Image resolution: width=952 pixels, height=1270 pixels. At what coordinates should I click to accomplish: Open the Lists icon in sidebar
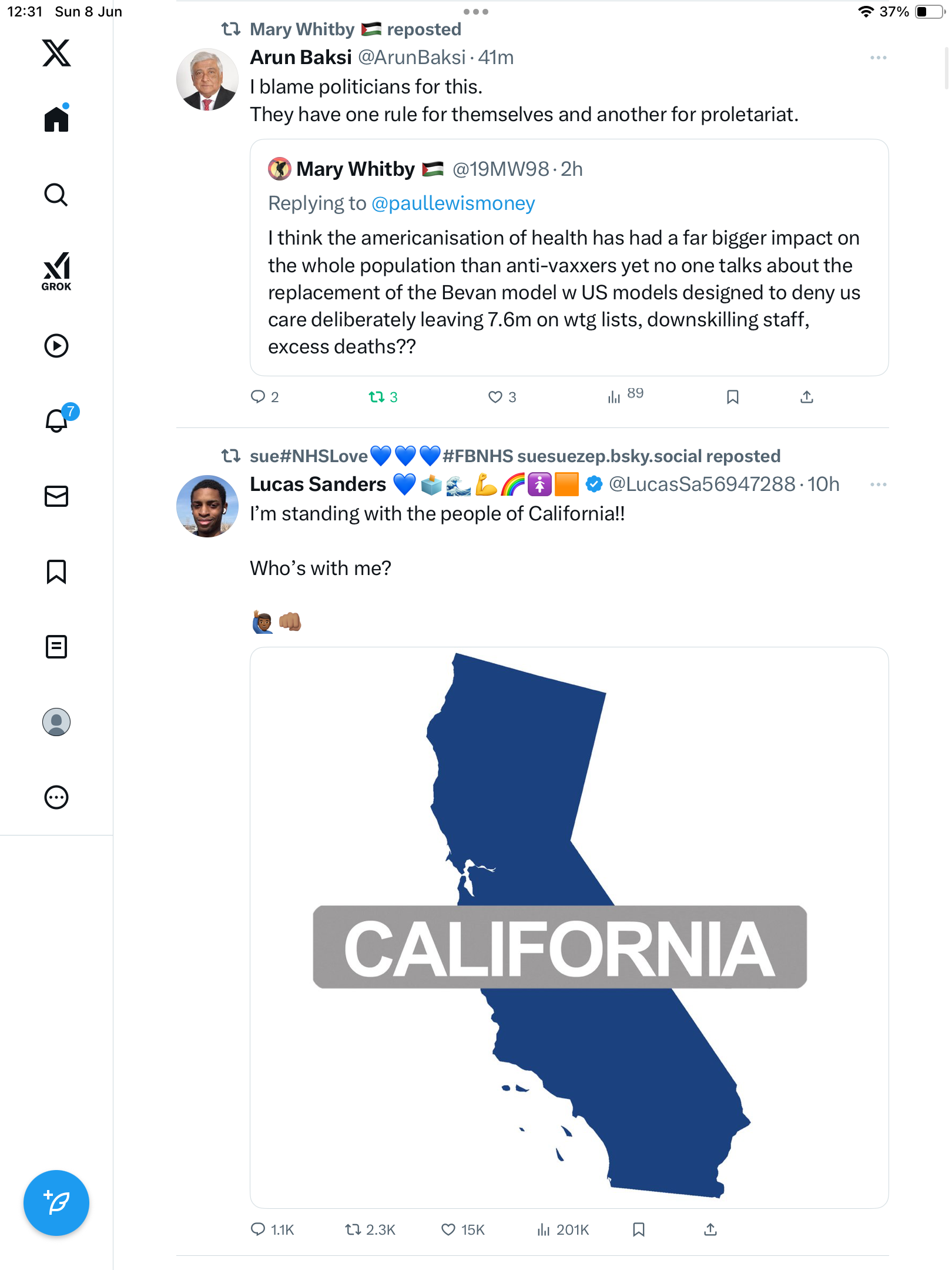tap(56, 647)
